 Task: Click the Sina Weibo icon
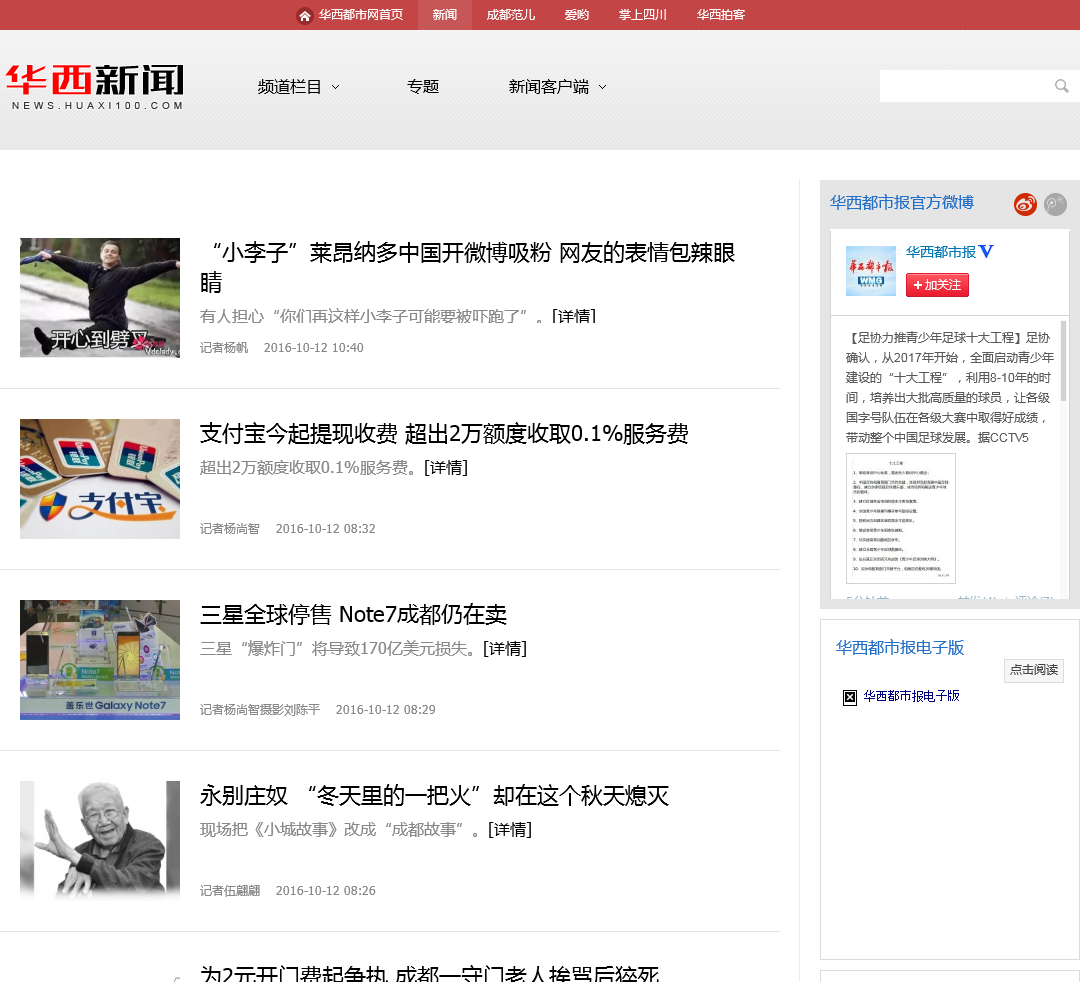point(1025,204)
